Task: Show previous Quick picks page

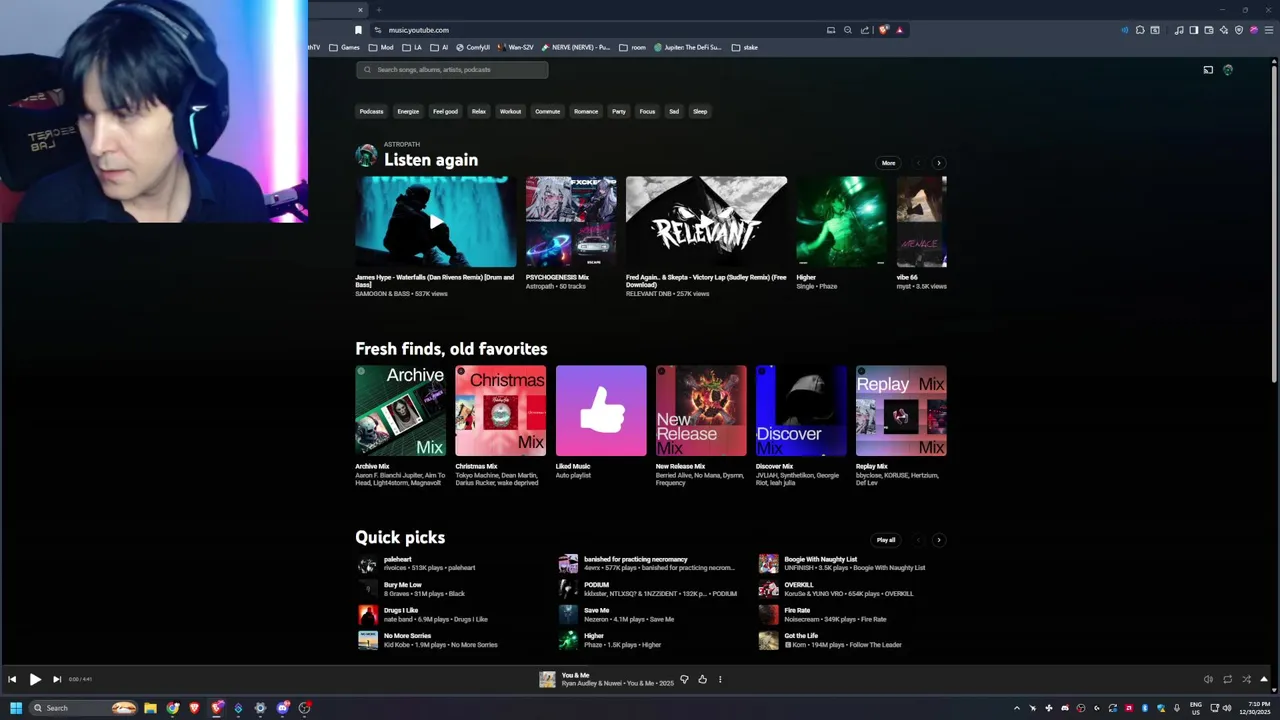Action: [x=918, y=540]
